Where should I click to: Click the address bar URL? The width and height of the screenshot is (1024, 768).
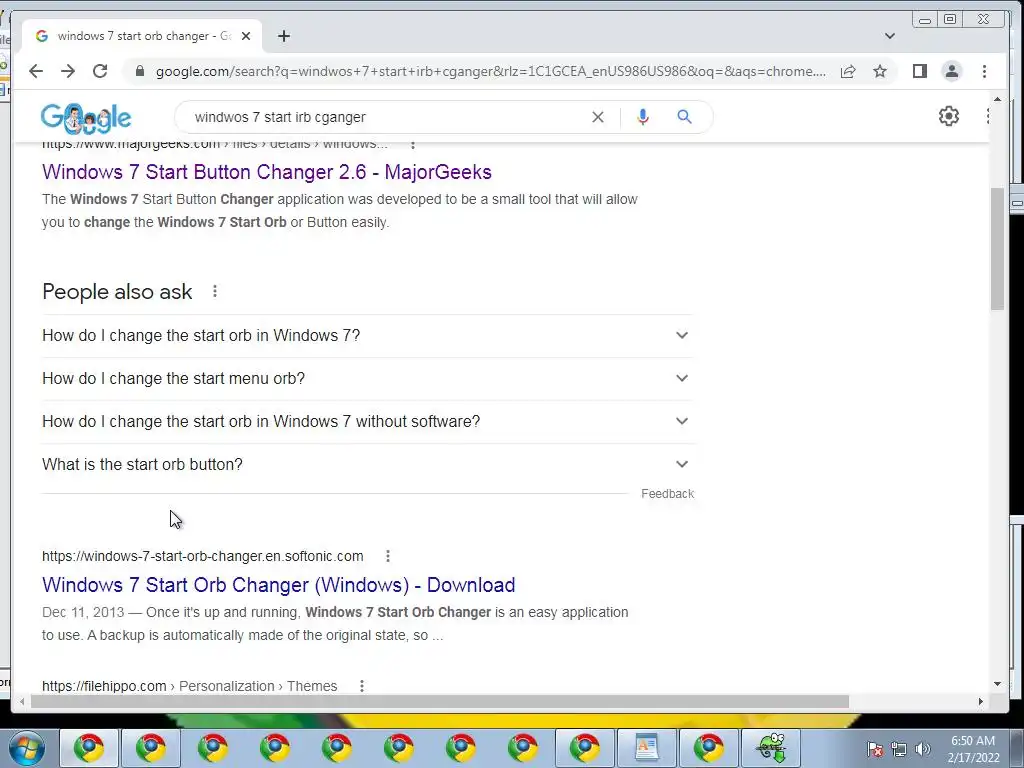[x=490, y=71]
